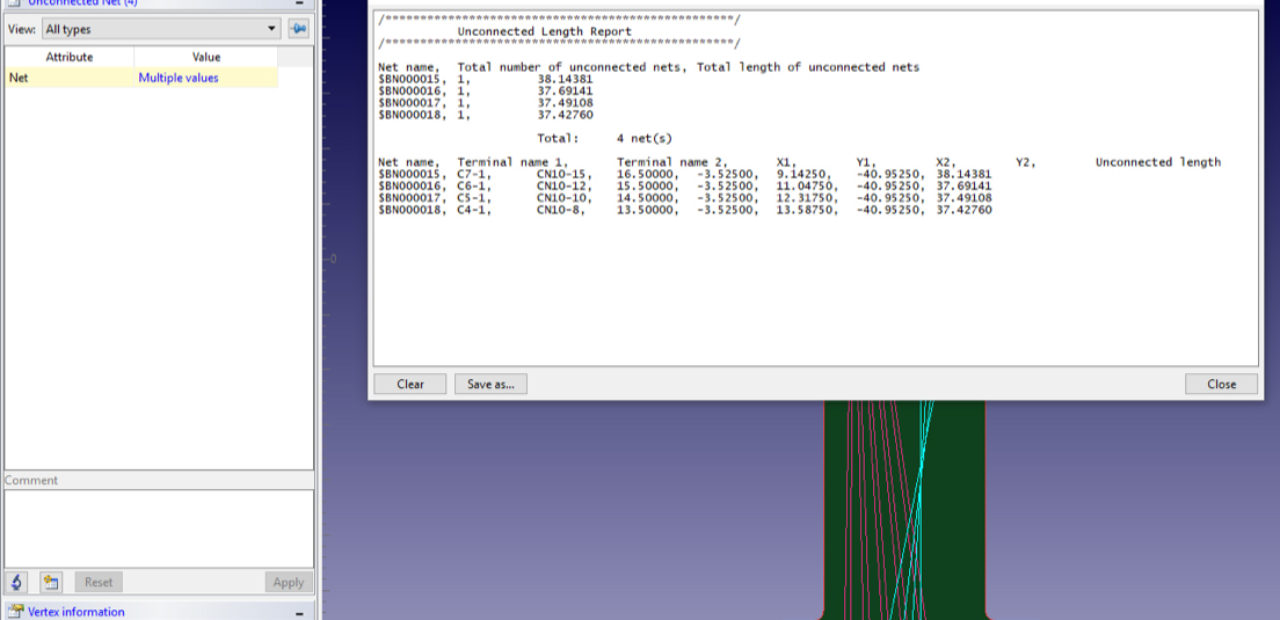Save the report using Save as
The image size is (1280, 620).
(x=490, y=383)
